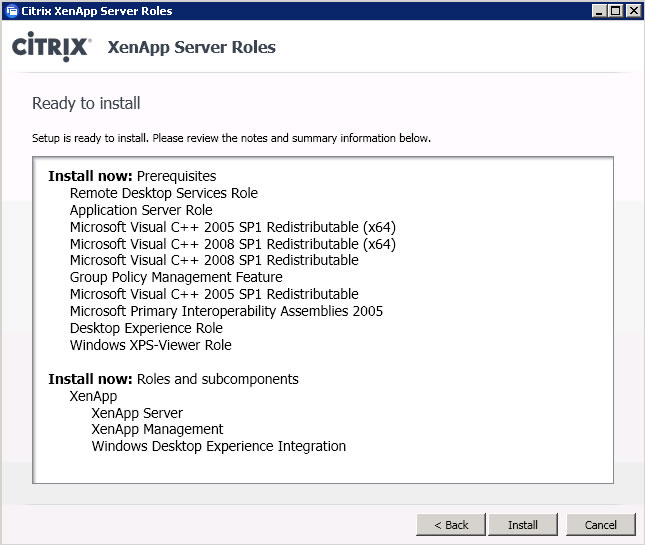Select 'Windows XPS-Viewer Role' line
The height and width of the screenshot is (545, 645).
(151, 345)
